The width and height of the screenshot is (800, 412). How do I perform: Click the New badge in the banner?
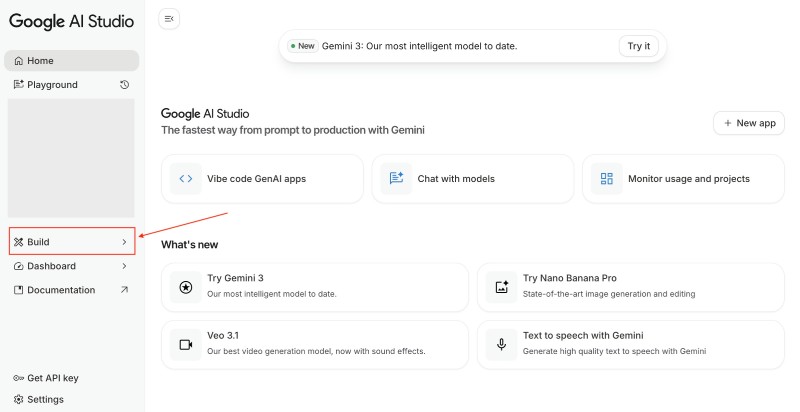pyautogui.click(x=303, y=46)
